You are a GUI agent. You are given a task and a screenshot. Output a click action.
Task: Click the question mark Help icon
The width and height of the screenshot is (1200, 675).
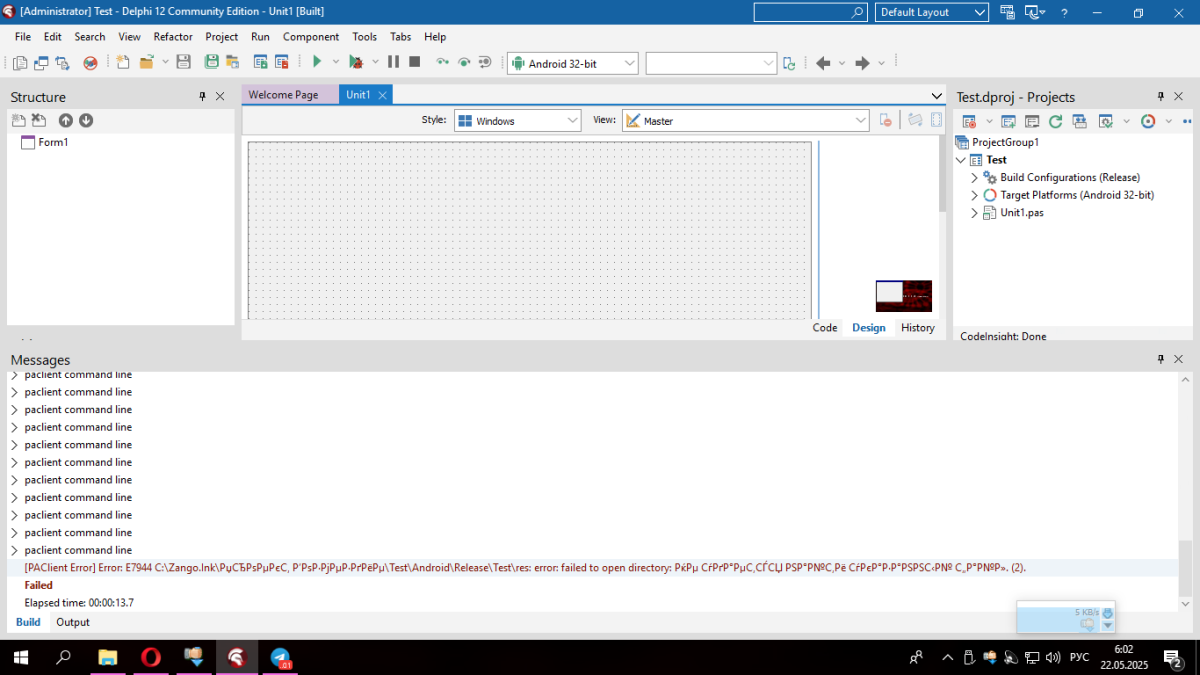1064,12
